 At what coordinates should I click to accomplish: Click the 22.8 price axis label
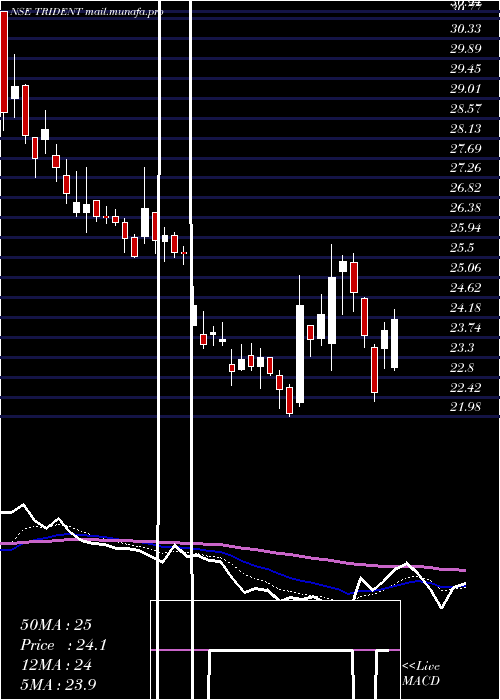click(462, 367)
